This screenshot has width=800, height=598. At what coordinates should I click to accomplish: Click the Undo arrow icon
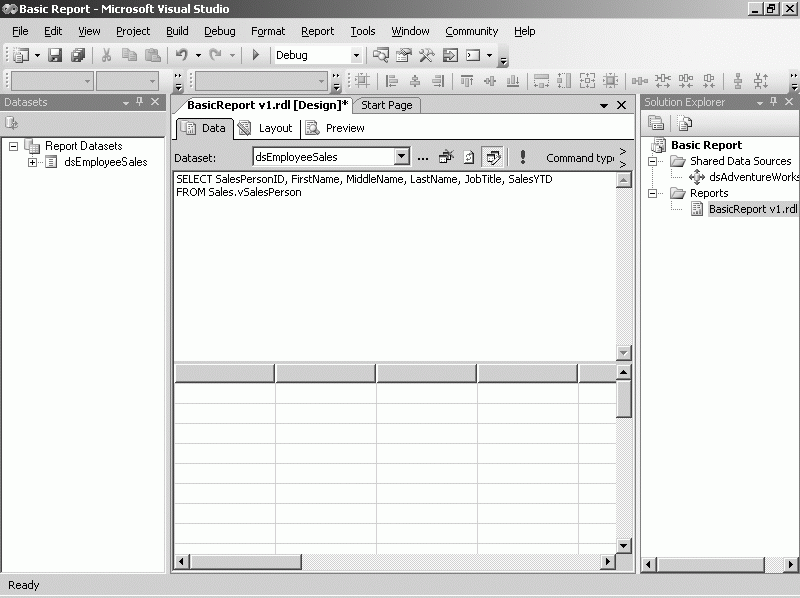point(182,55)
